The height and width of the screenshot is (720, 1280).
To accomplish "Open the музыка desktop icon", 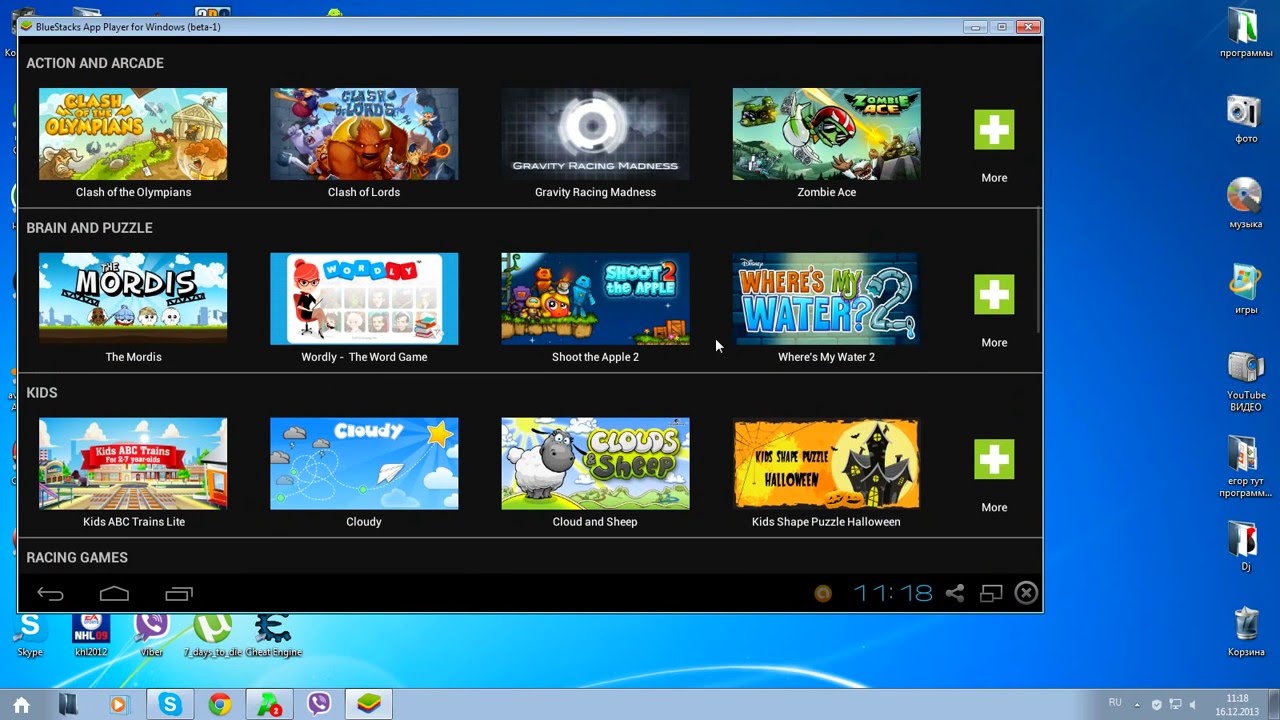I will pyautogui.click(x=1245, y=203).
